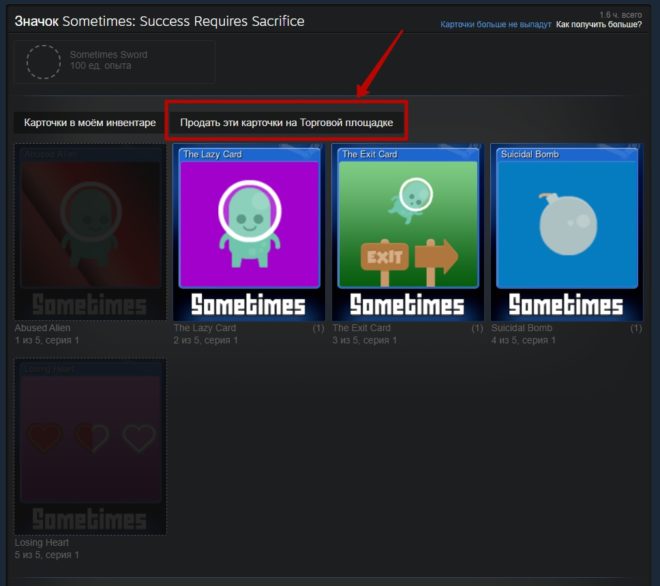The image size is (660, 586).
Task: Click 'Продать эти карточки на Торговой площадке'
Action: 286,123
